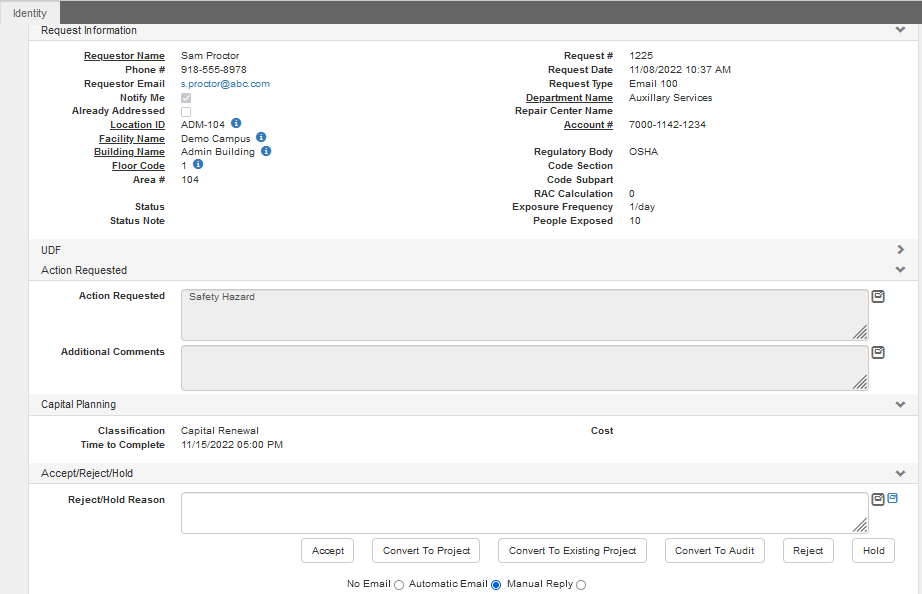This screenshot has width=922, height=594.
Task: Check the Already Addressed checkbox
Action: click(186, 112)
